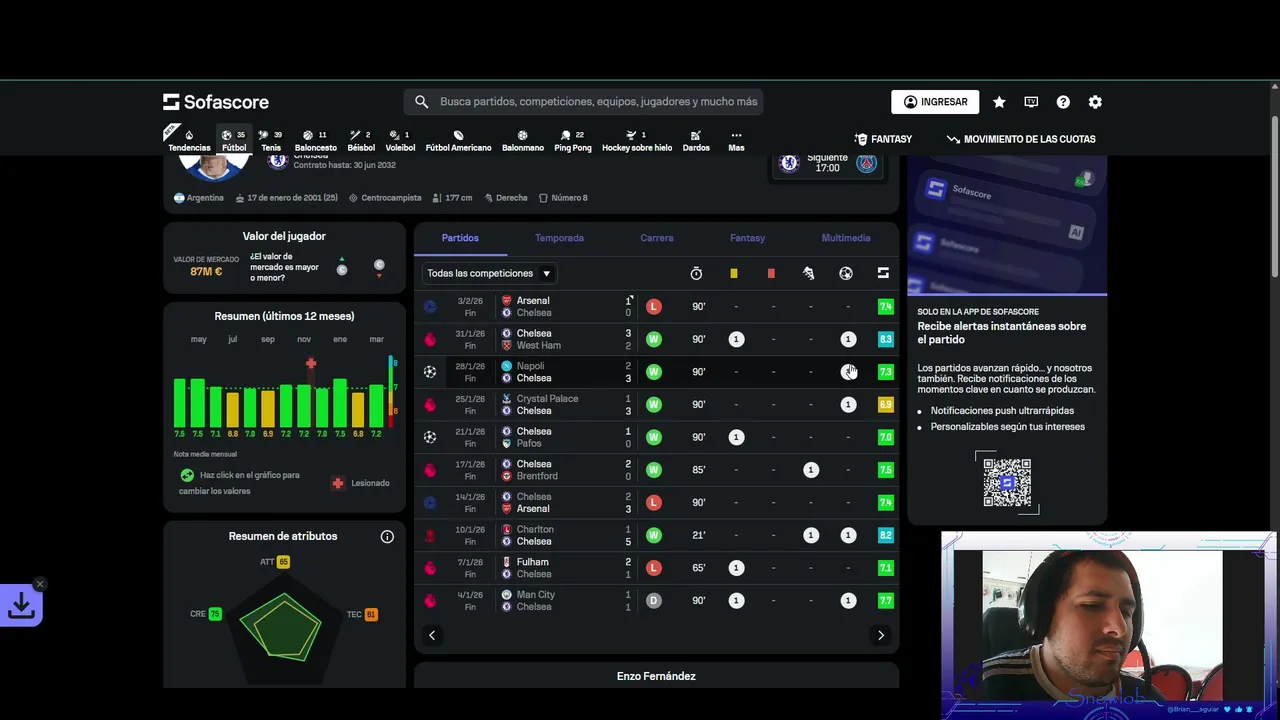Select the Tendencias sport category
This screenshot has width=1280, height=720.
pos(189,140)
